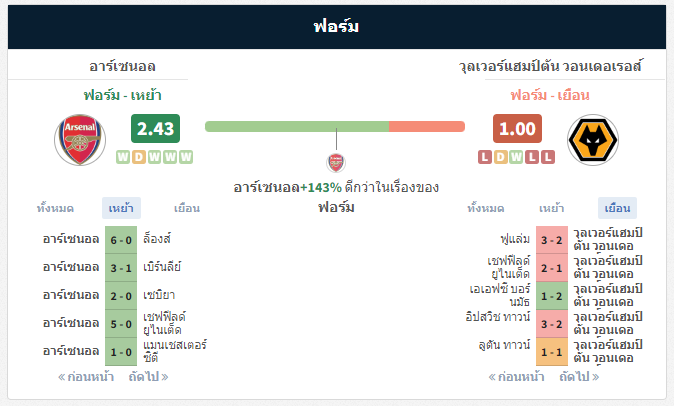
Task: Select Arsenal's เยือน filter tab
Action: [187, 208]
